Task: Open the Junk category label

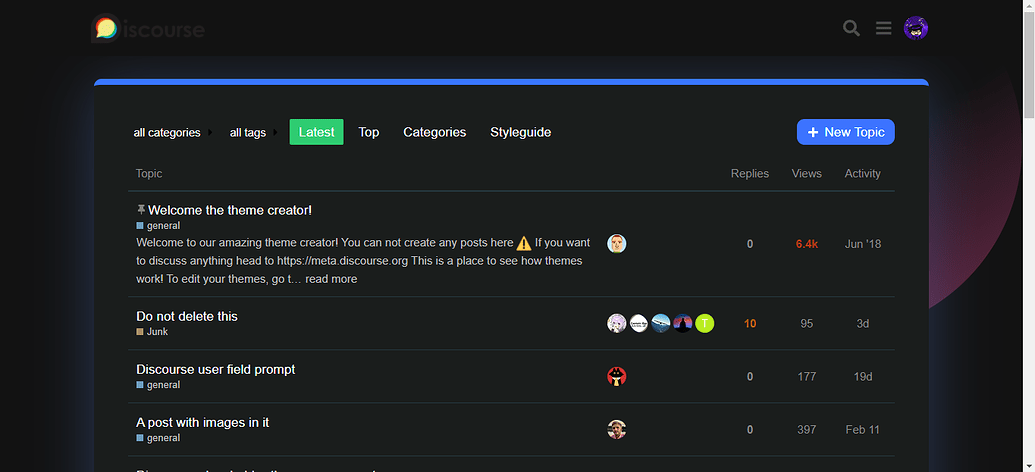Action: (157, 332)
